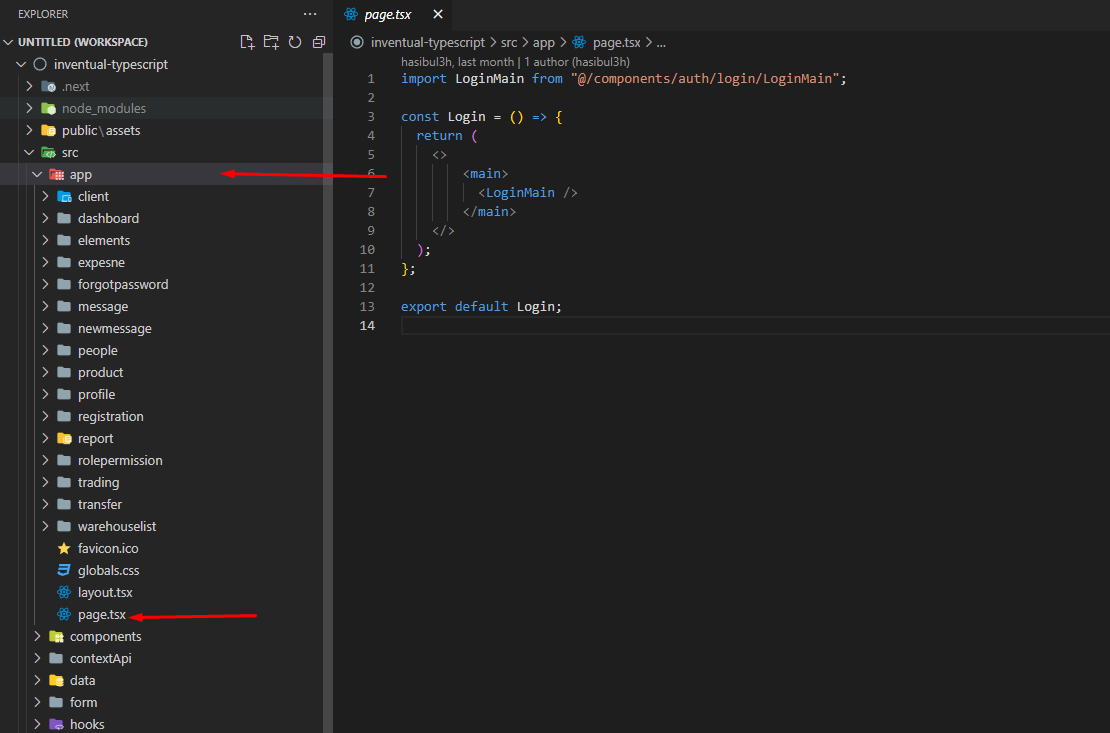Screen dimensions: 1110x733
Task: Select the warehouselist folder
Action: 161,526
